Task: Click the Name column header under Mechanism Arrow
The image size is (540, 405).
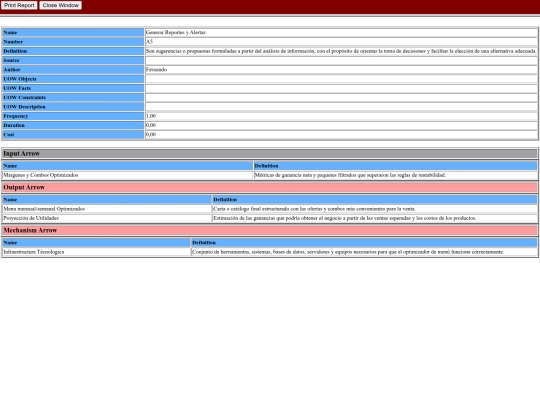Action: (96, 243)
